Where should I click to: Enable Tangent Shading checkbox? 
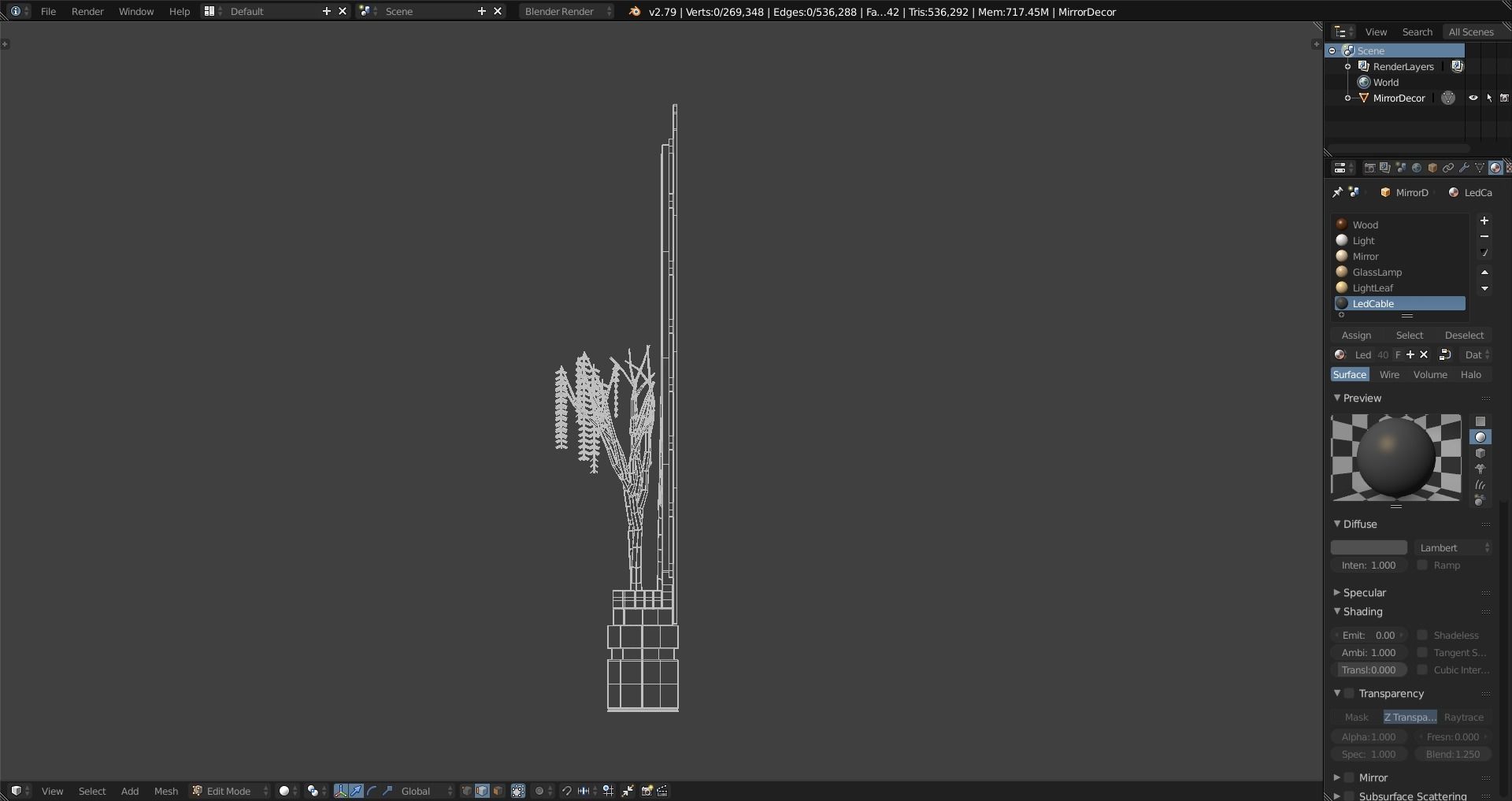tap(1422, 652)
